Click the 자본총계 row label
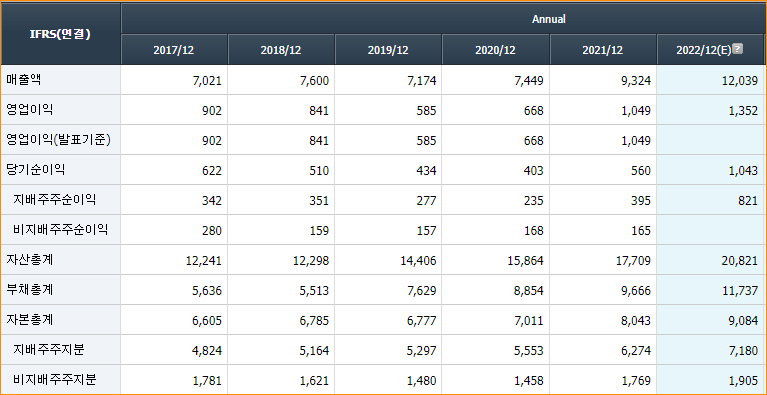The image size is (767, 395). click(29, 320)
